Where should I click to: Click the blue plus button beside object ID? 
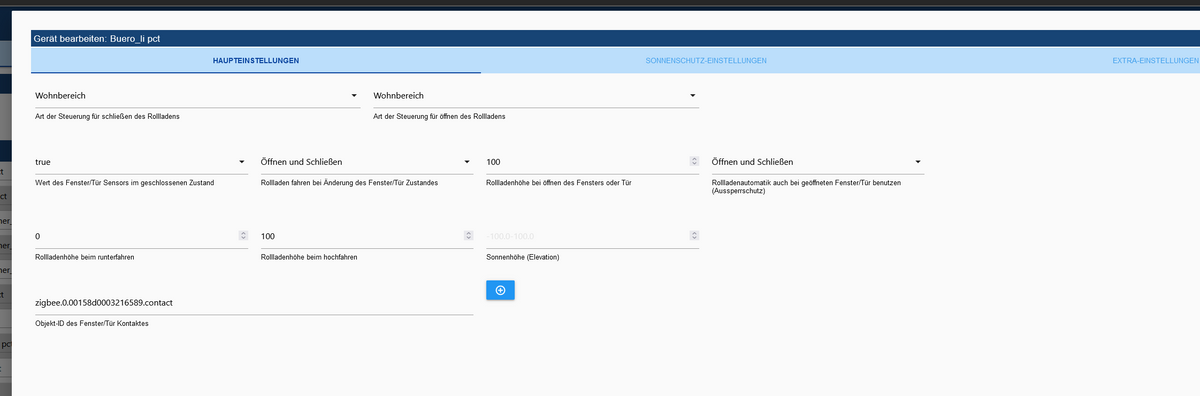(500, 290)
